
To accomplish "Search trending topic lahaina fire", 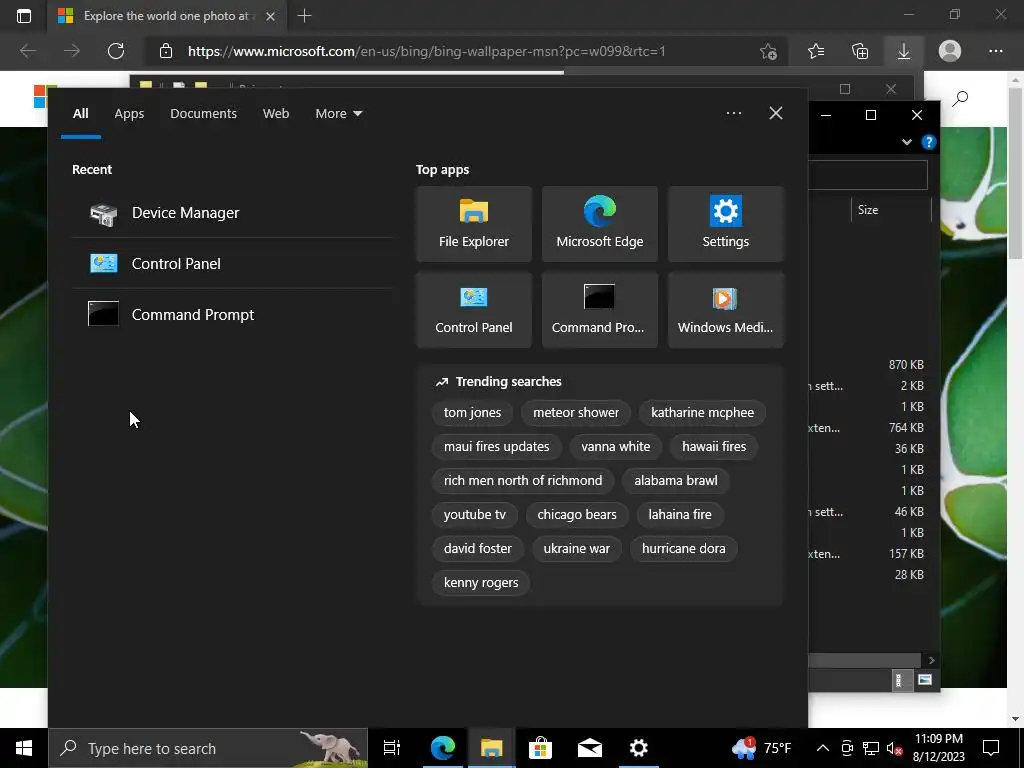I will (679, 515).
